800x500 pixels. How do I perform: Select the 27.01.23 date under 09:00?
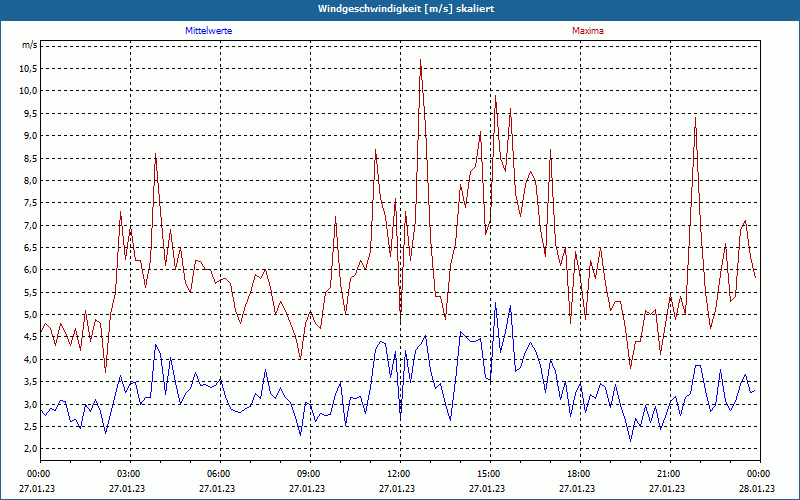pyautogui.click(x=308, y=488)
